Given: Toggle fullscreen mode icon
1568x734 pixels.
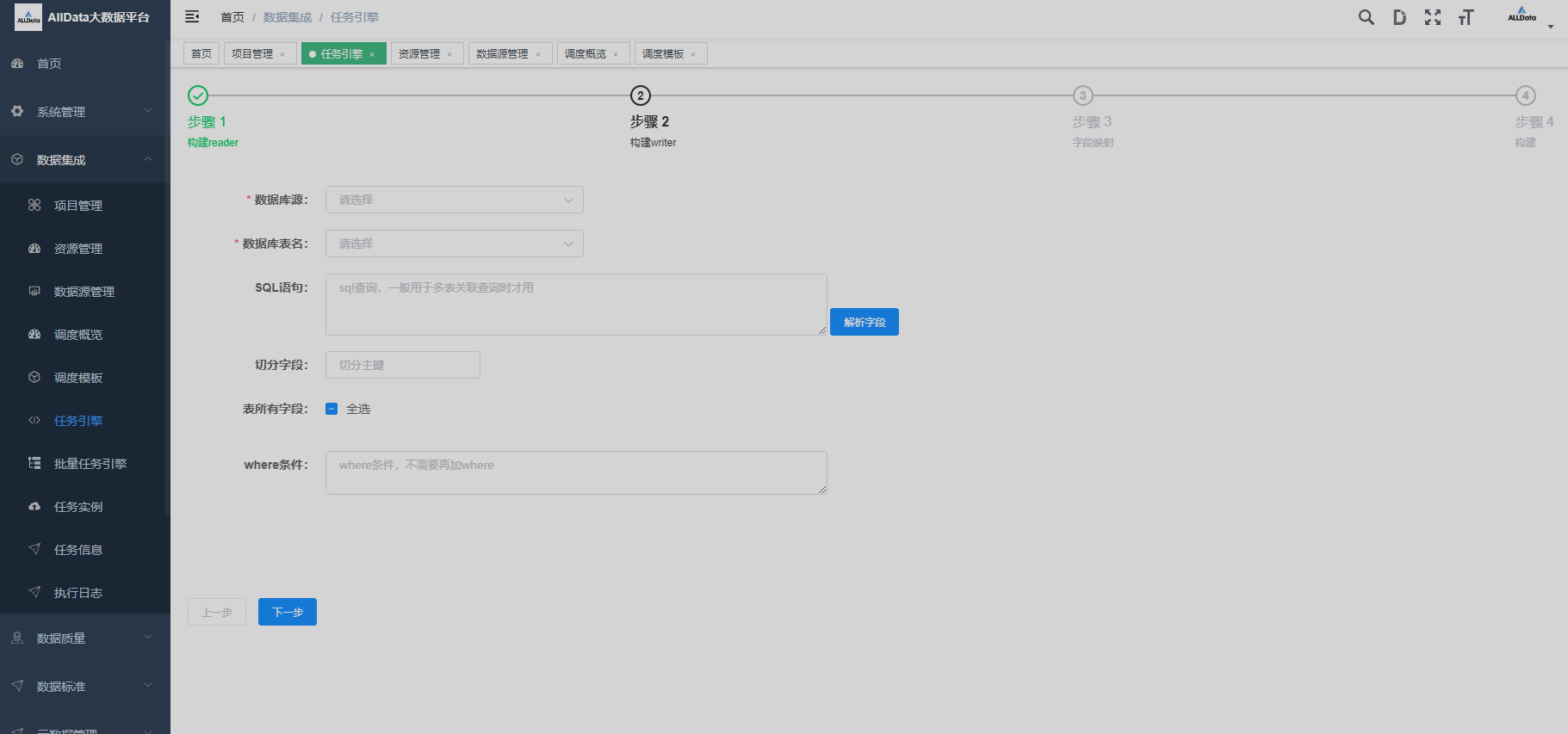Looking at the screenshot, I should pyautogui.click(x=1433, y=17).
